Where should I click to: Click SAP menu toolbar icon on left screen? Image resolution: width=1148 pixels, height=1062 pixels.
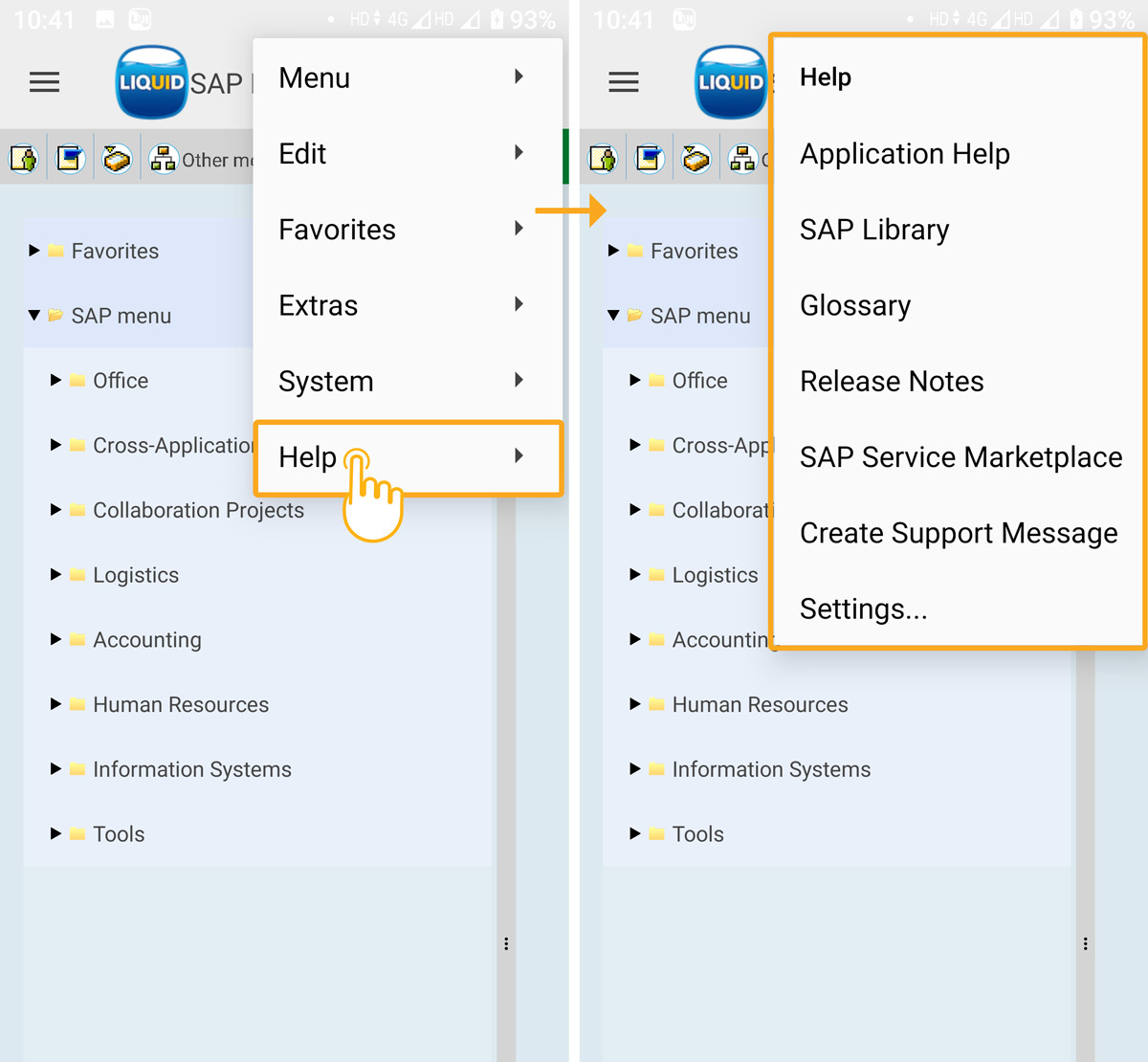point(71,158)
